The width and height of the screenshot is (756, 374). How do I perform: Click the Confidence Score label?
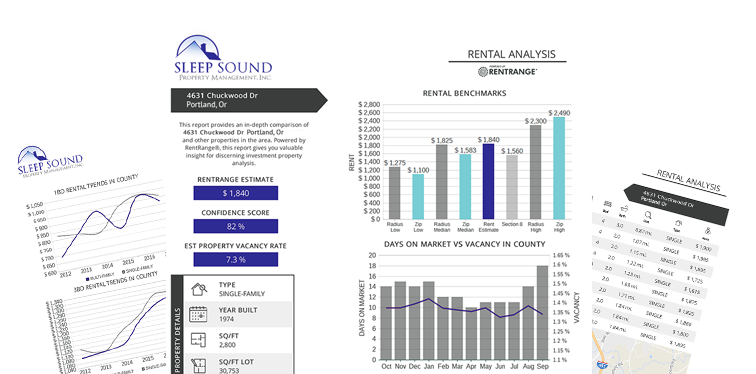tap(235, 213)
